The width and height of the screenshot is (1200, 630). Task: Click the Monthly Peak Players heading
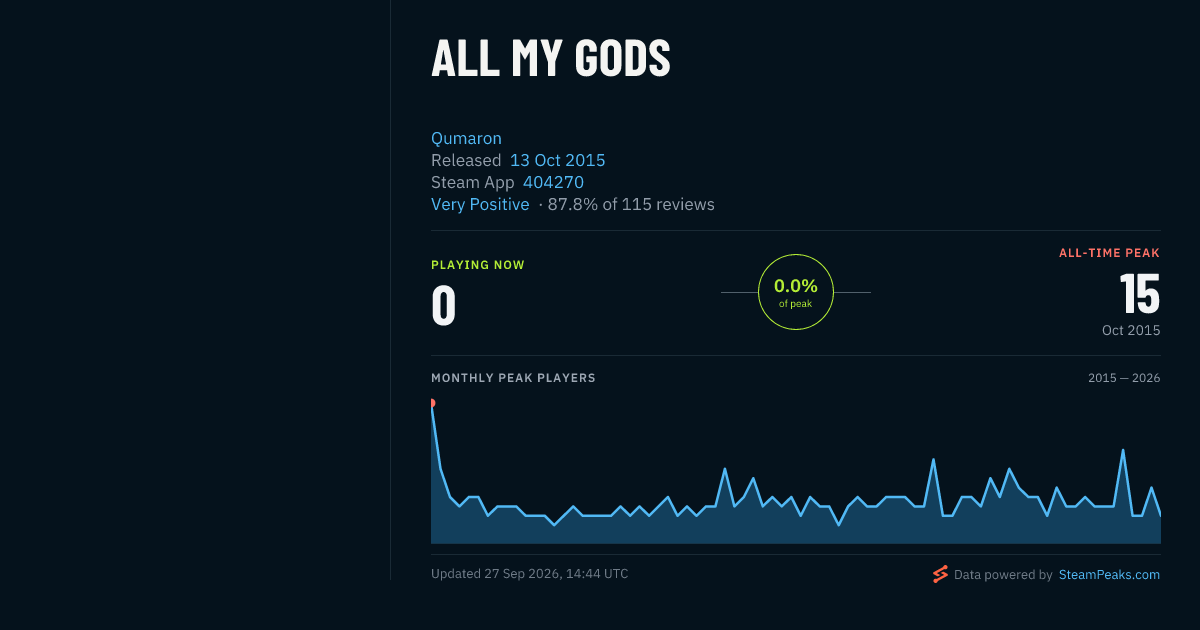[x=513, y=378]
